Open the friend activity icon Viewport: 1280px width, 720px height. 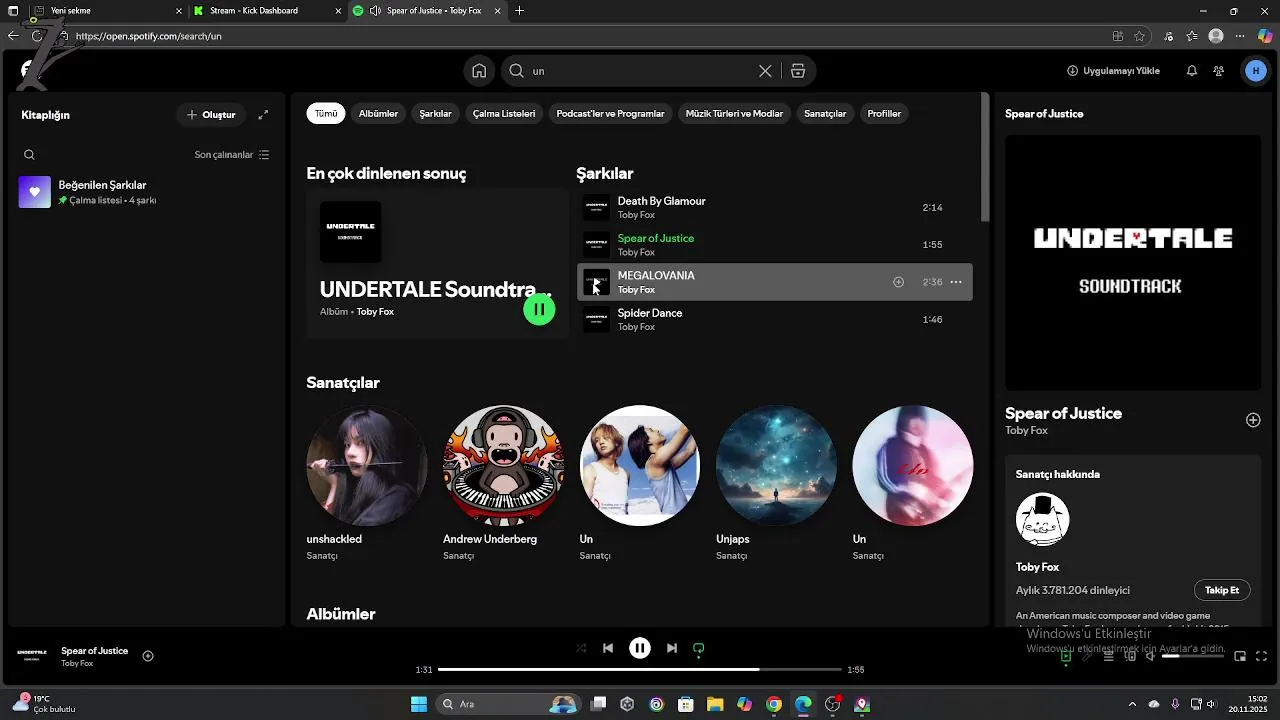point(1218,71)
